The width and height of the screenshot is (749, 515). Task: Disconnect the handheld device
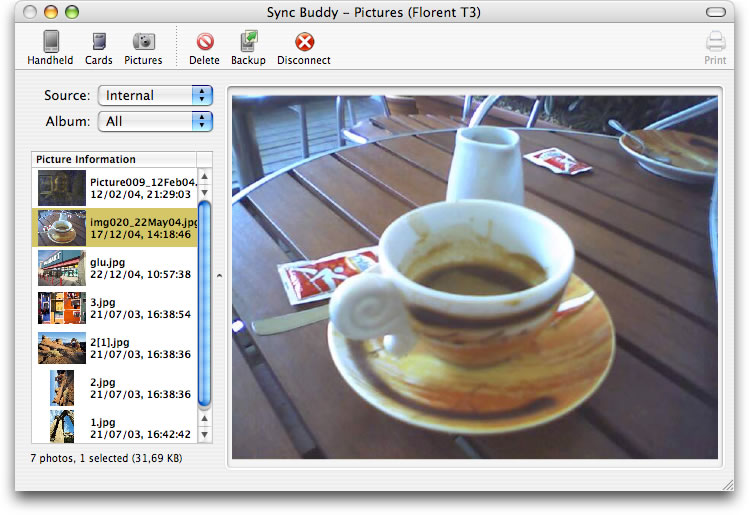303,47
